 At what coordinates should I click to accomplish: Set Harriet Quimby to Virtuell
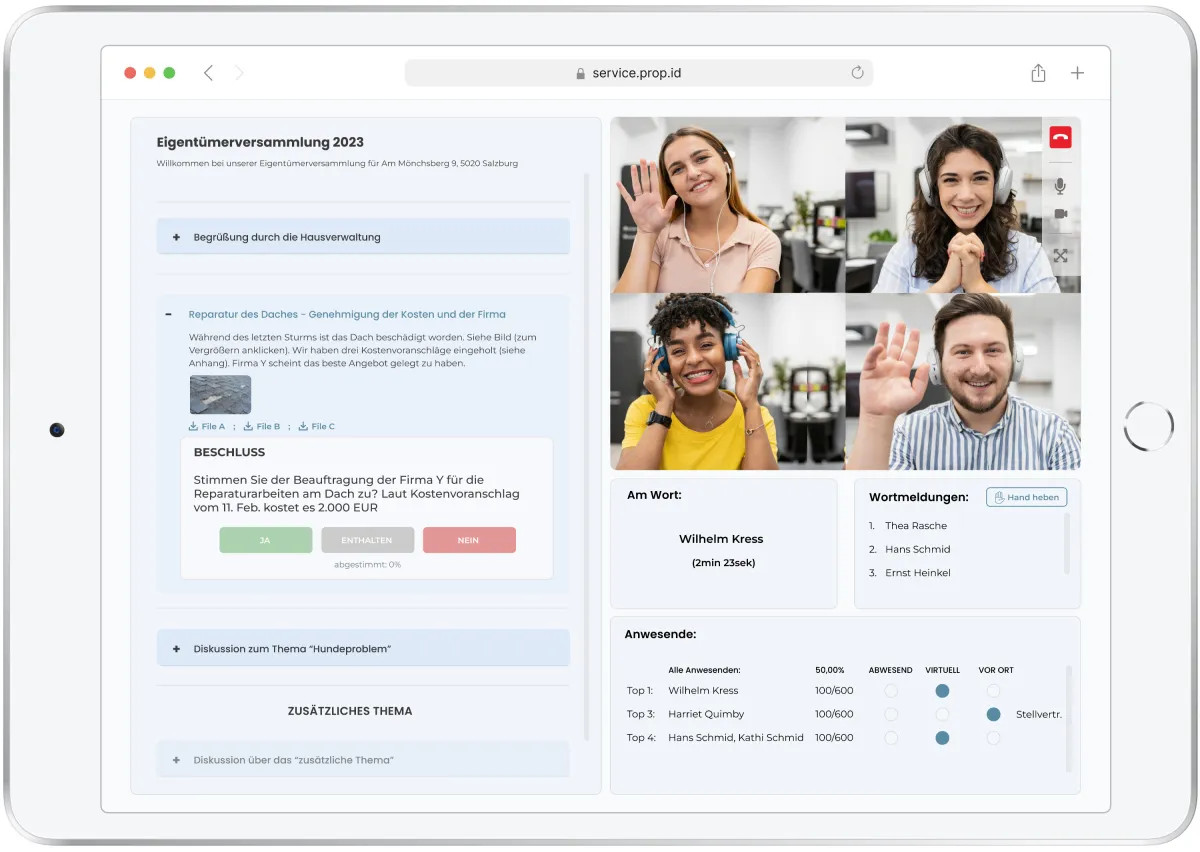(942, 715)
